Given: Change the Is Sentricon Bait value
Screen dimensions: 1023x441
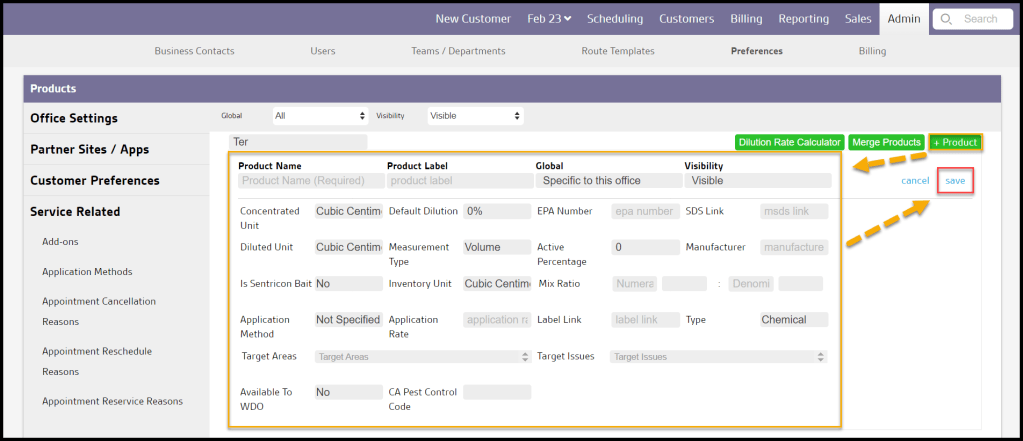Looking at the screenshot, I should tap(348, 284).
